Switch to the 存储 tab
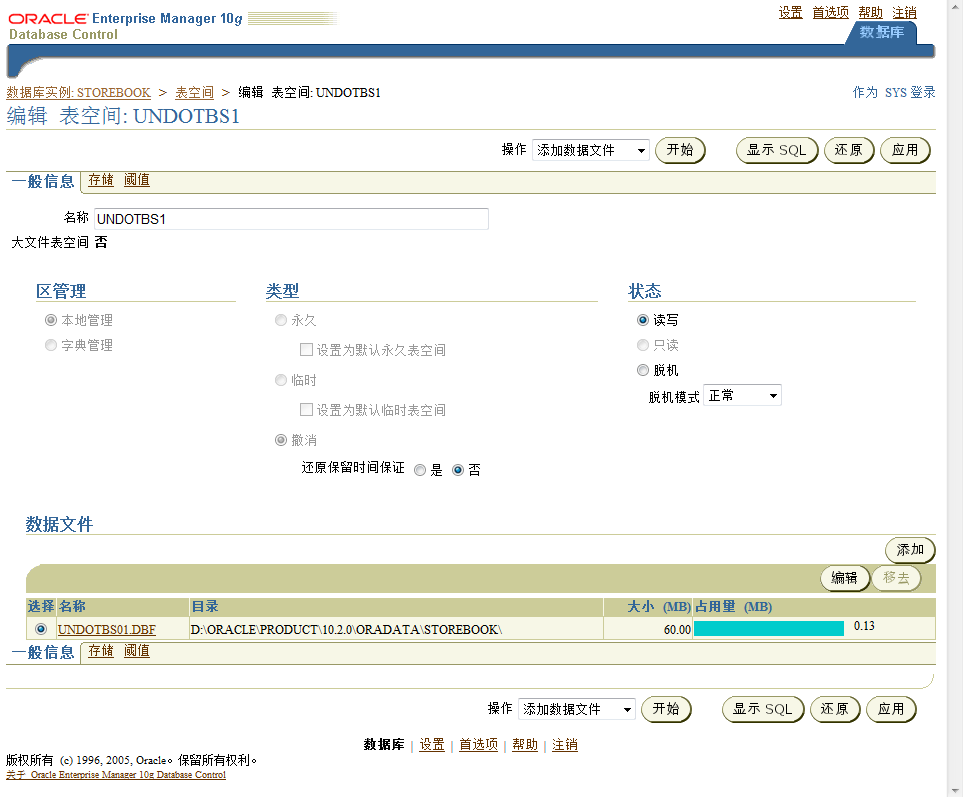 (100, 180)
